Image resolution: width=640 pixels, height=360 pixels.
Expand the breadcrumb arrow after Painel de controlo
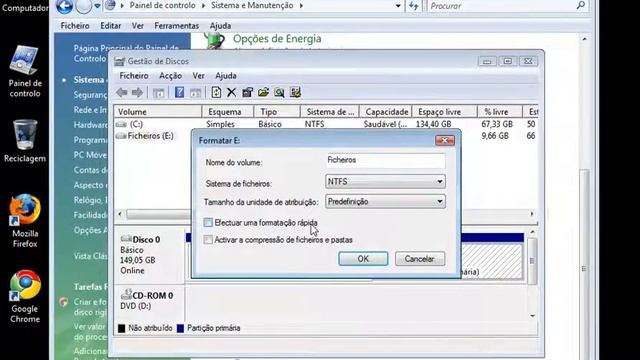click(203, 6)
